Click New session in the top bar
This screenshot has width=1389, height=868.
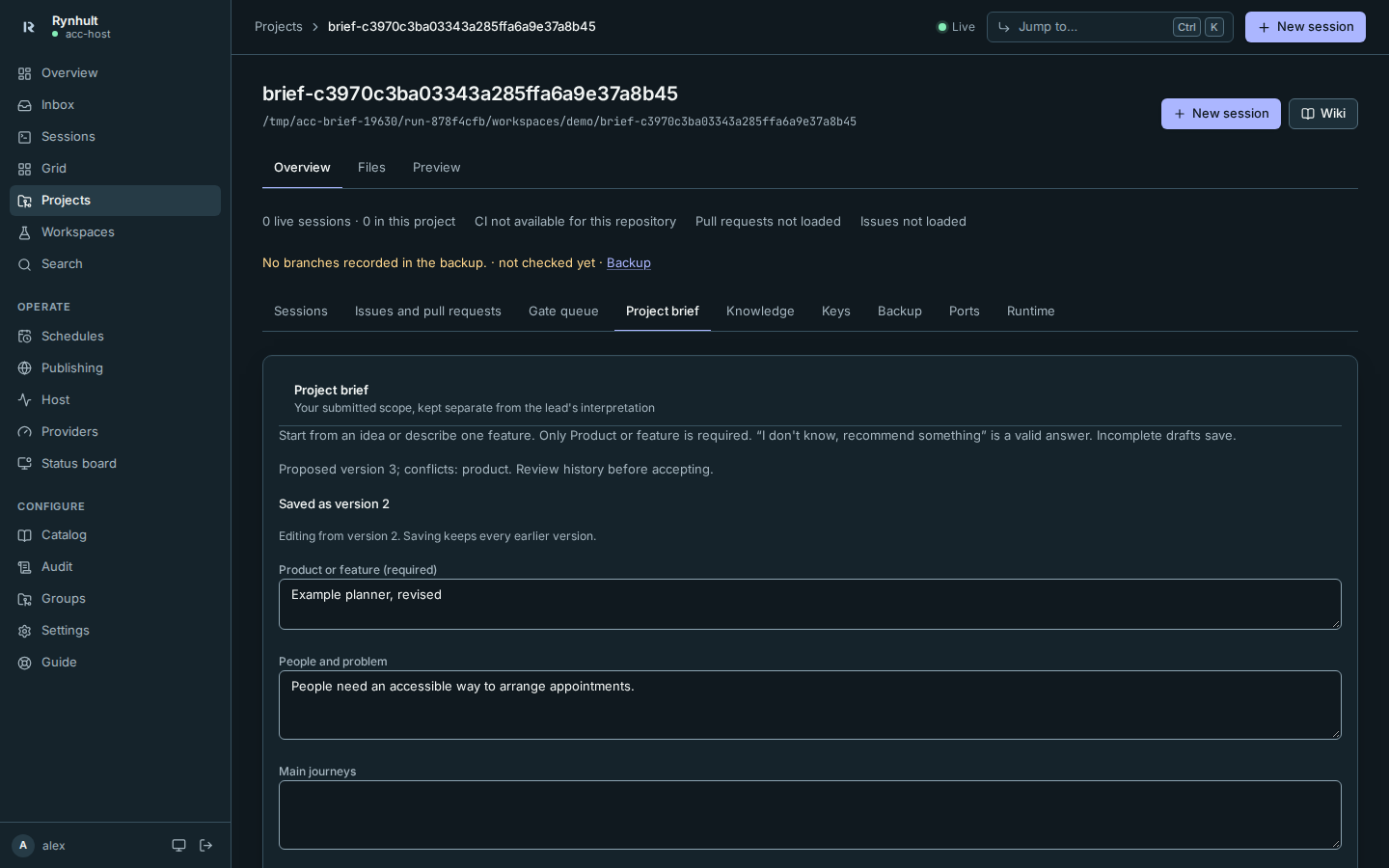[1305, 27]
